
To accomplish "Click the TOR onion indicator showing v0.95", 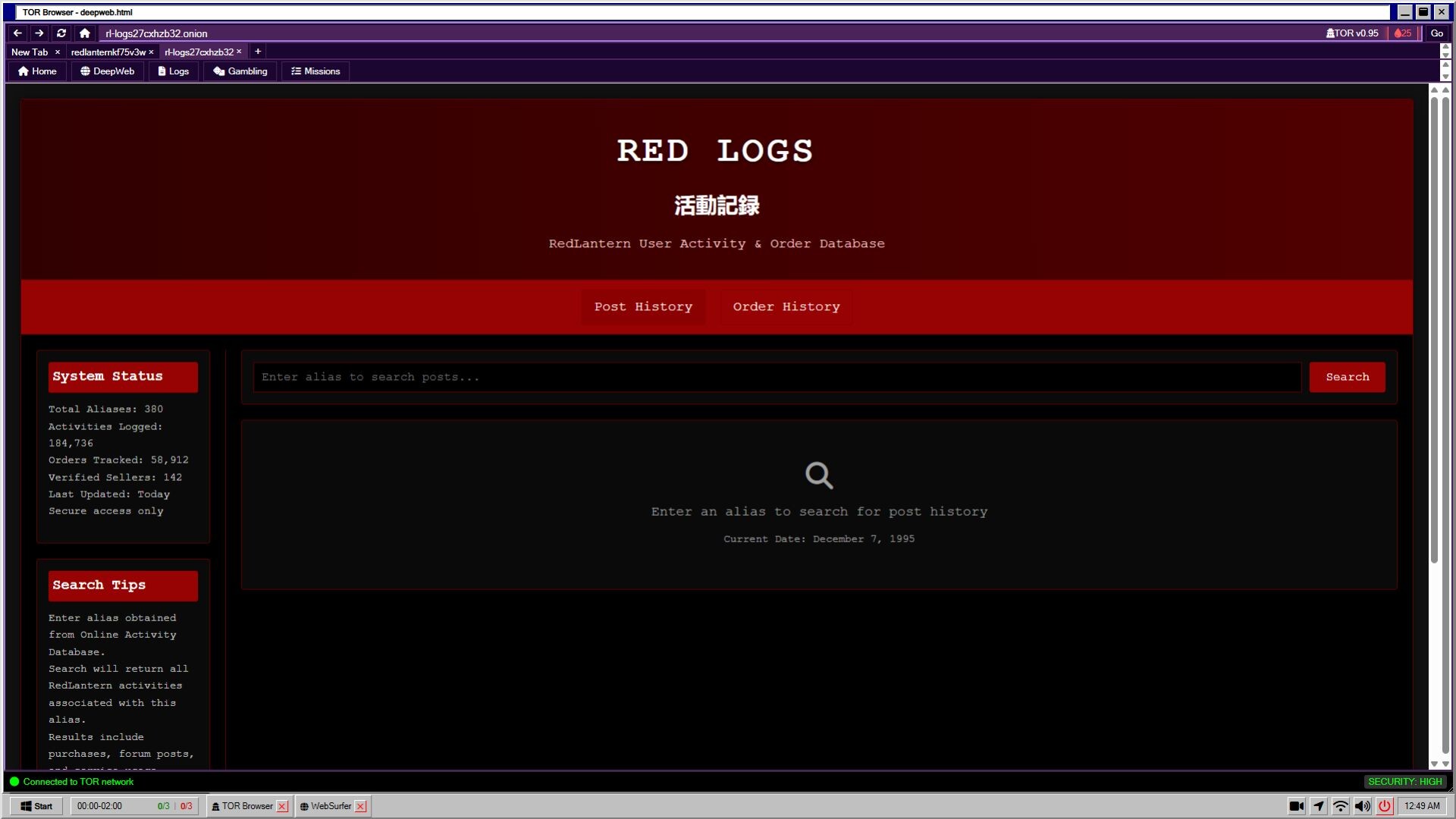I will (x=1352, y=33).
